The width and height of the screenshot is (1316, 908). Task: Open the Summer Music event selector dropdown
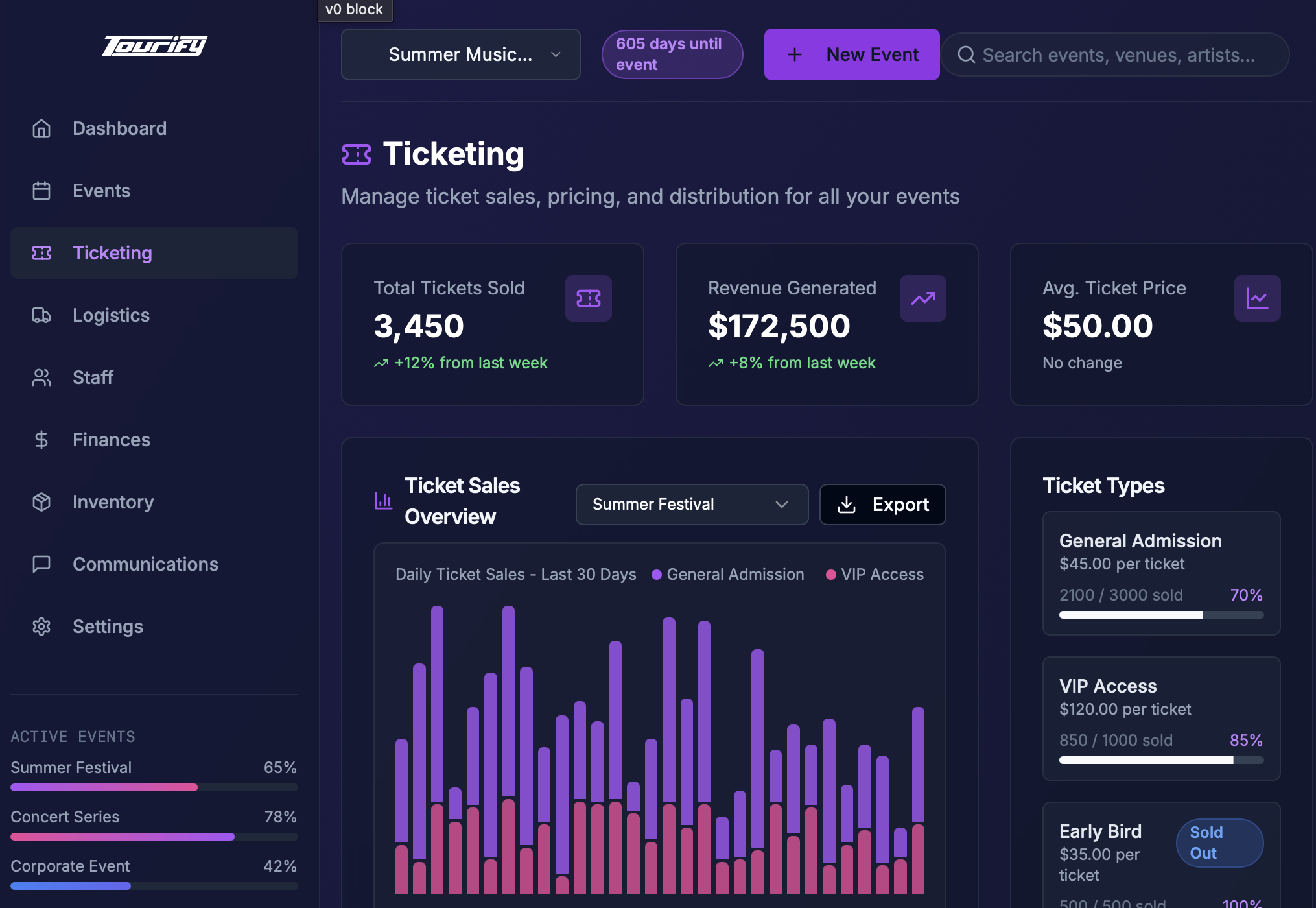[x=461, y=54]
